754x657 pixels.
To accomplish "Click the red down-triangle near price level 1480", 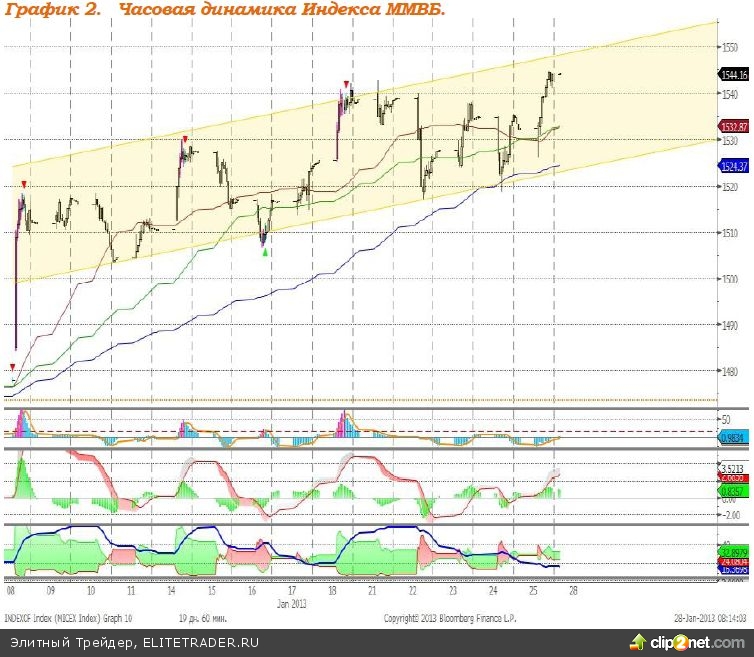I will coord(13,367).
